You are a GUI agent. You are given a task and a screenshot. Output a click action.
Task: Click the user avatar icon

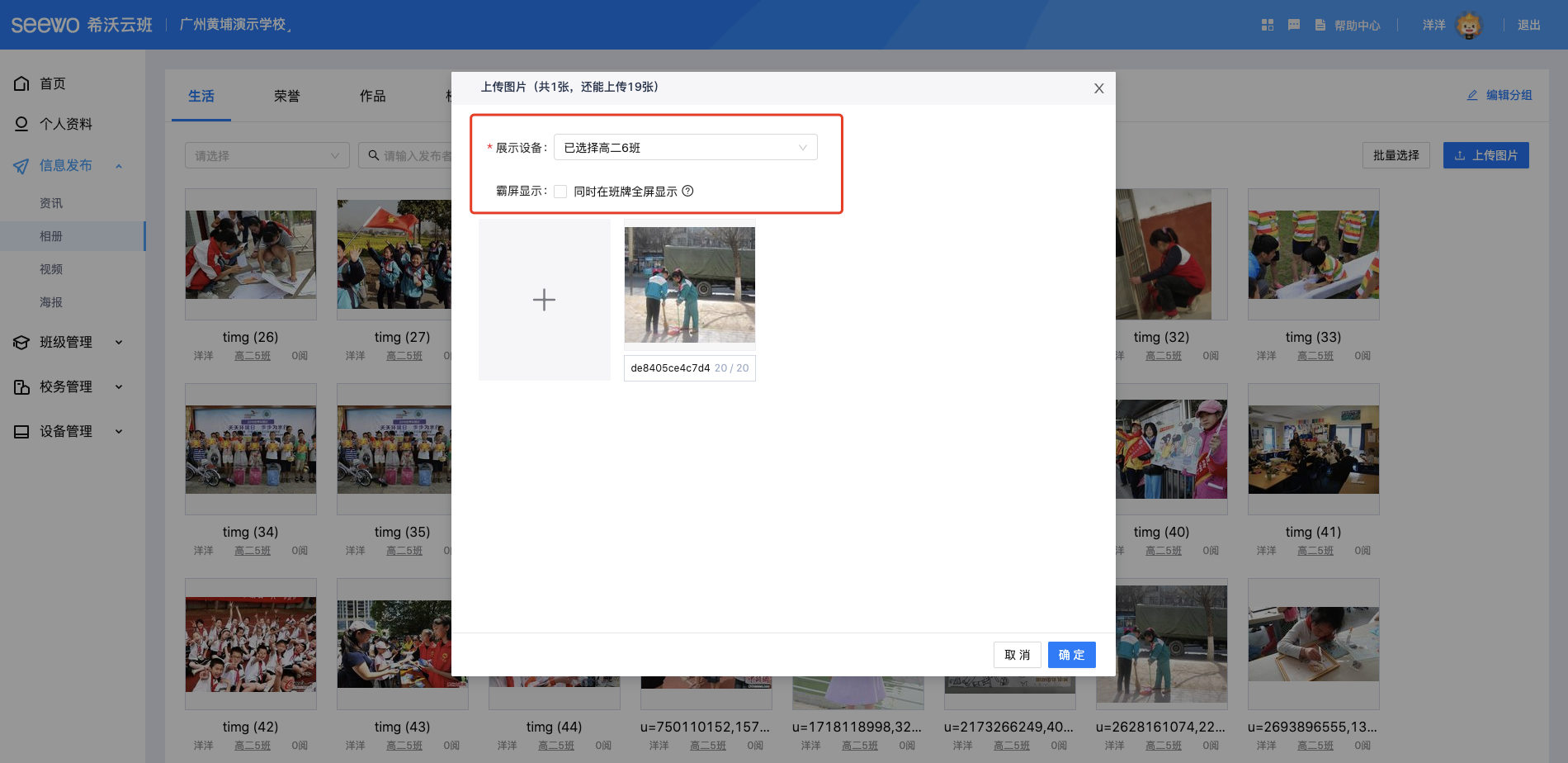point(1468,25)
